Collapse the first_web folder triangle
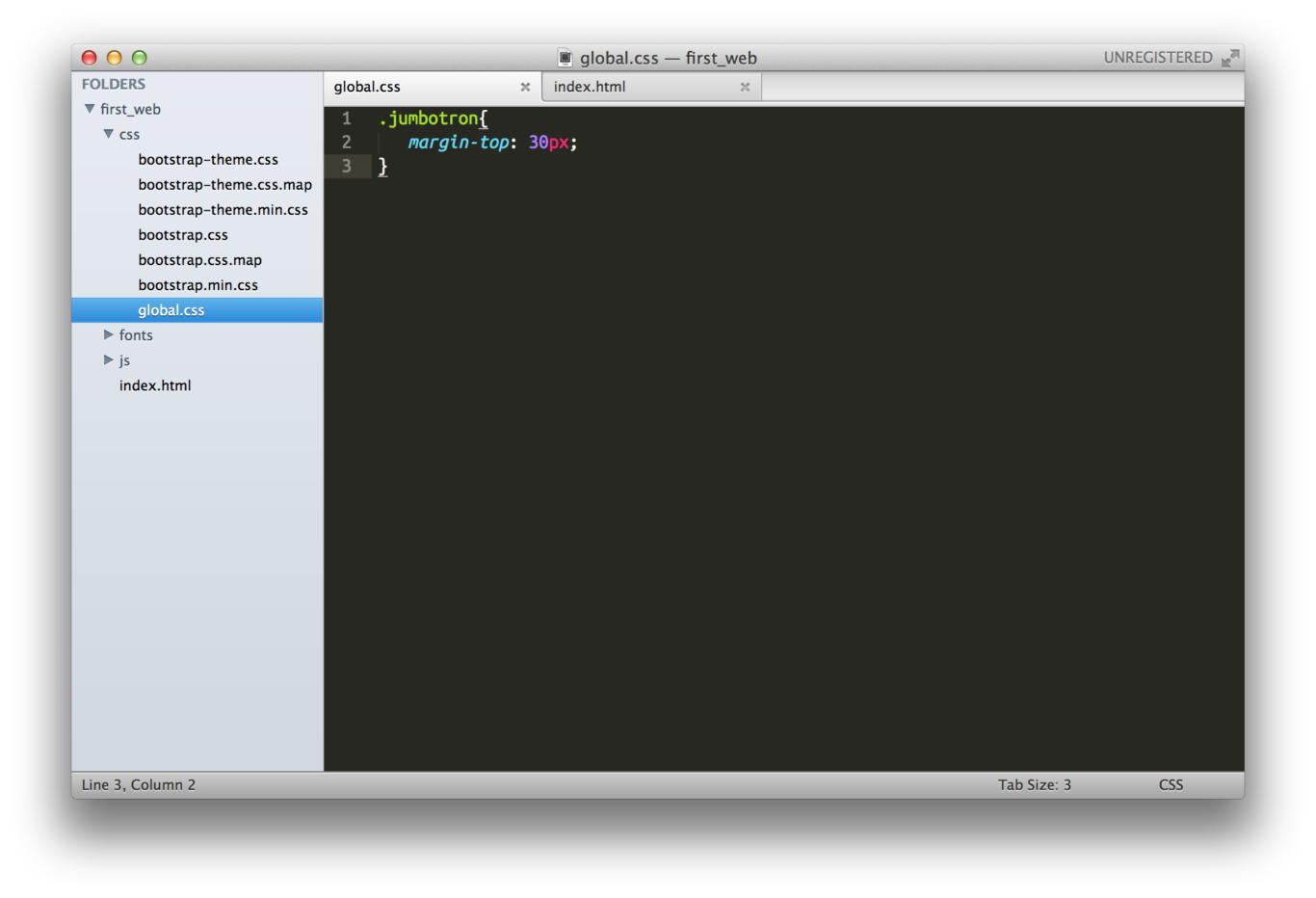 tap(90, 109)
